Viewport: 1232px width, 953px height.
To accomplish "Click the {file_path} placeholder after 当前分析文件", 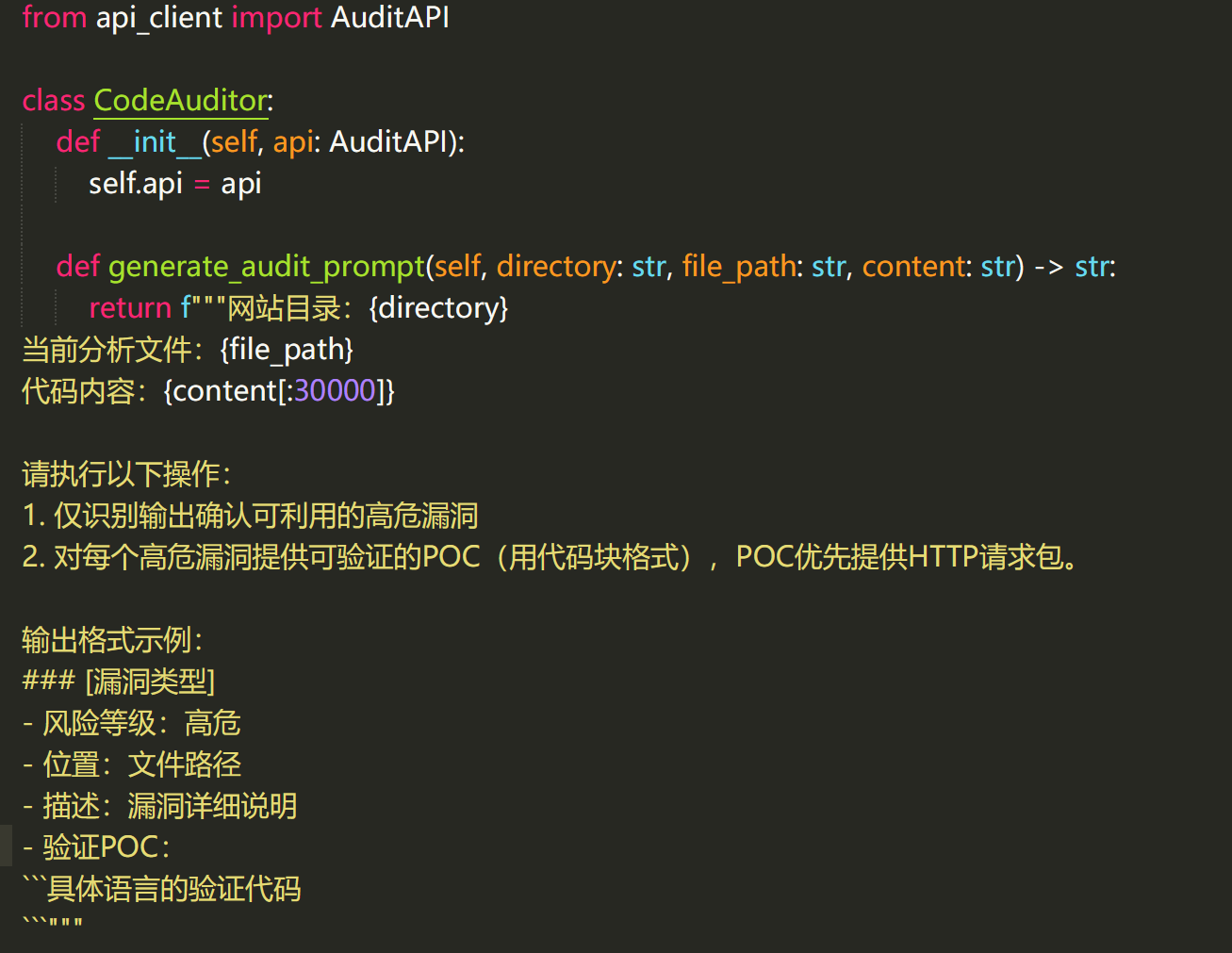I will [x=287, y=350].
